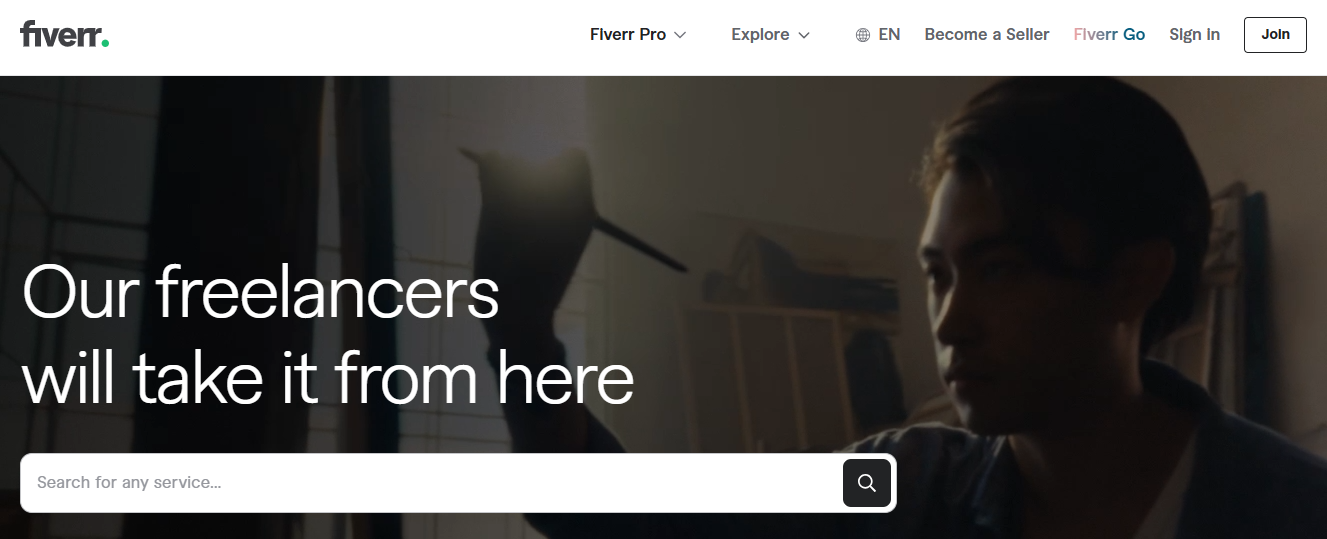Click the Sign in link
The width and height of the screenshot is (1327, 539).
pyautogui.click(x=1194, y=34)
